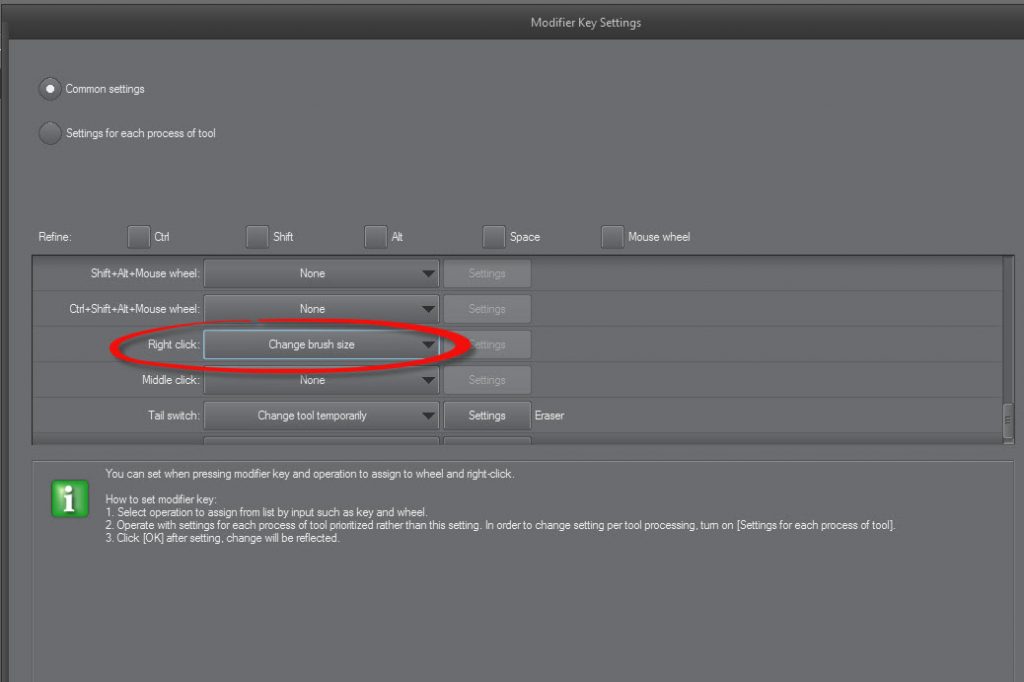
Task: Click Settings button for Shift+Alt+Mouse wheel row
Action: point(487,273)
